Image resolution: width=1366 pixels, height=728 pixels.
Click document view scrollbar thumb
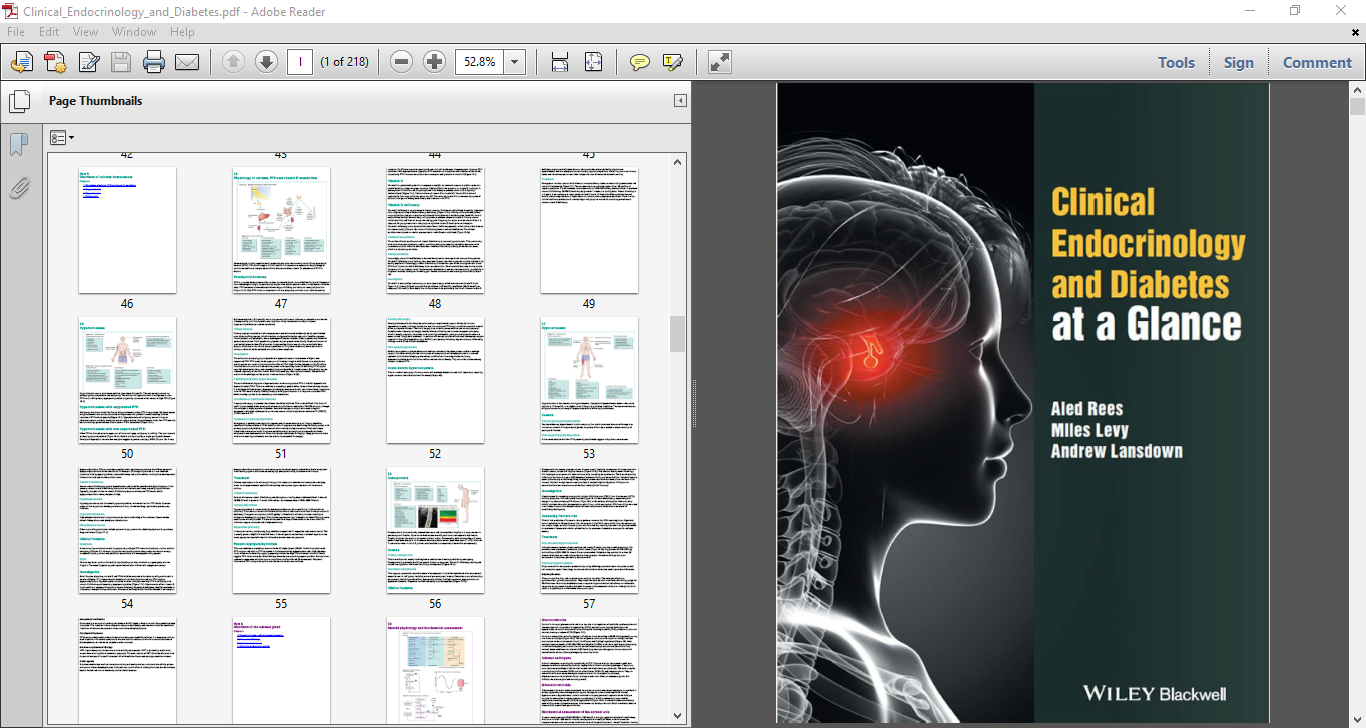(1357, 107)
